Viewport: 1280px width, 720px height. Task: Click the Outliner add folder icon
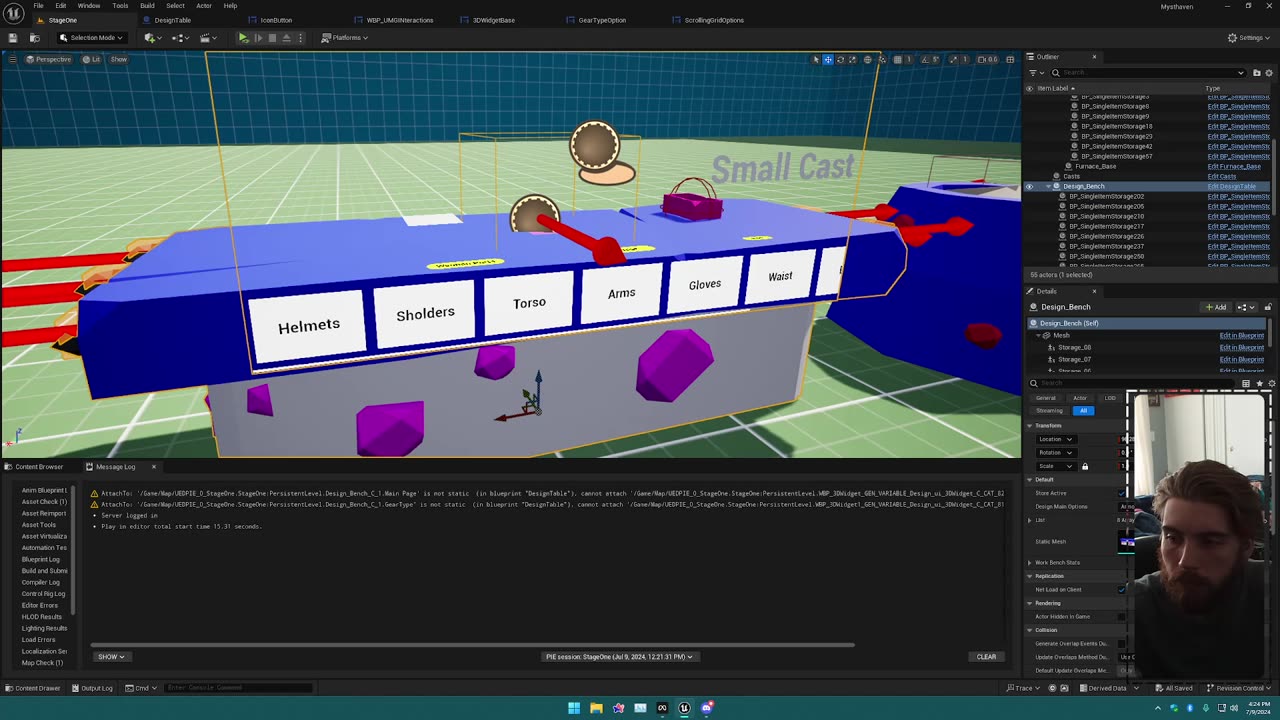click(1258, 72)
